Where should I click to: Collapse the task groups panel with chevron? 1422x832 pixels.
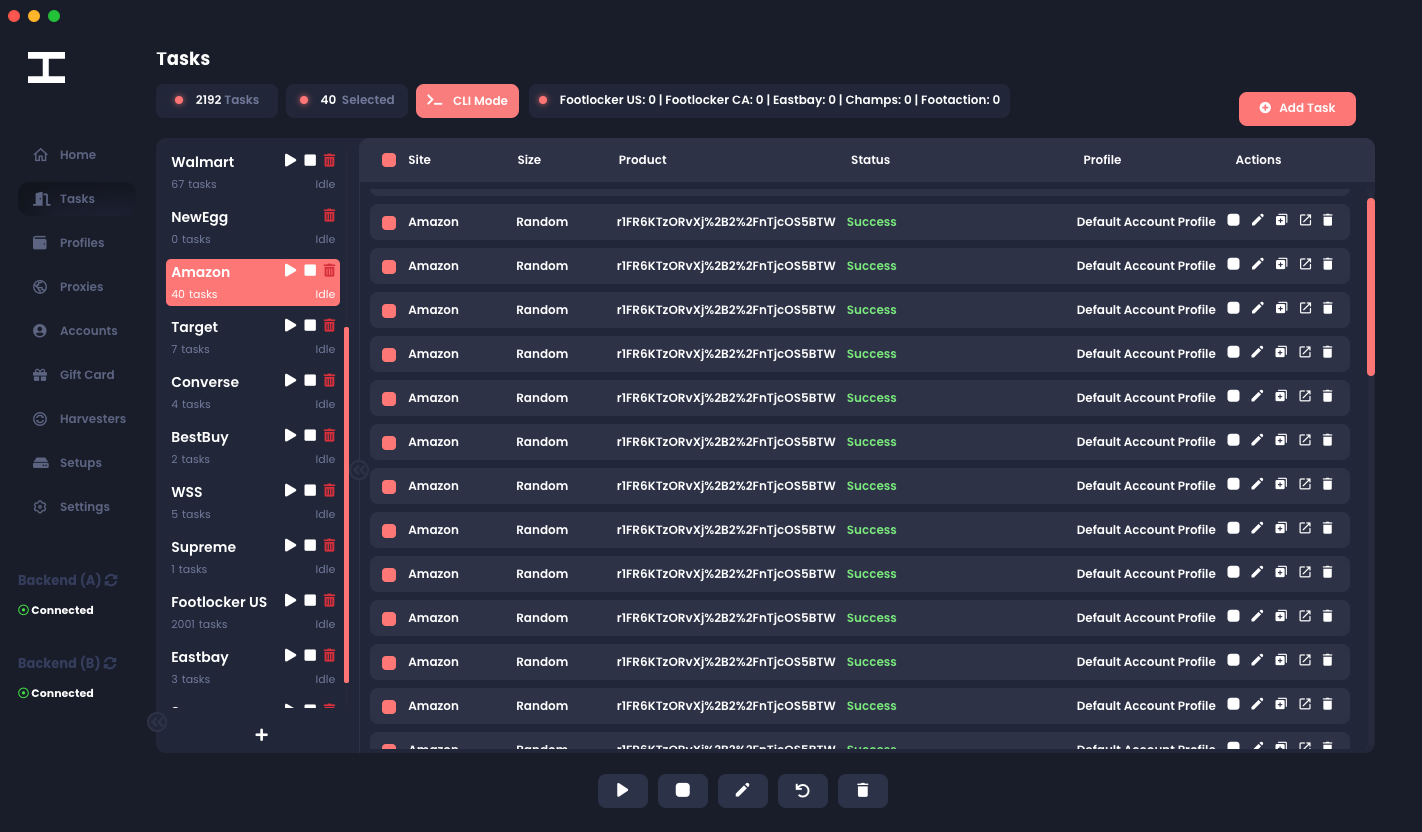359,470
